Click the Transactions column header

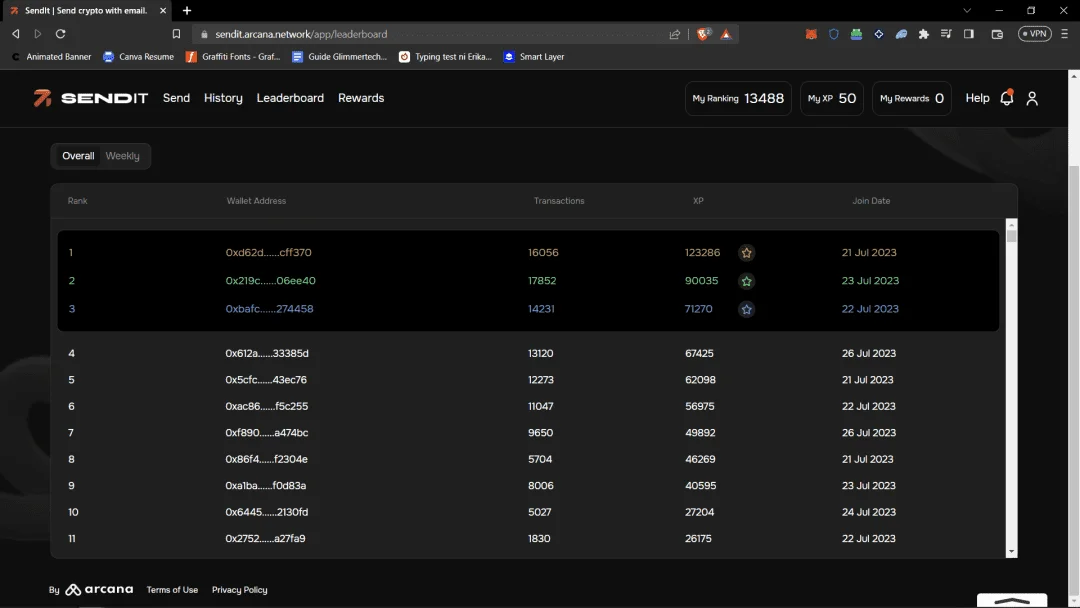tap(559, 201)
